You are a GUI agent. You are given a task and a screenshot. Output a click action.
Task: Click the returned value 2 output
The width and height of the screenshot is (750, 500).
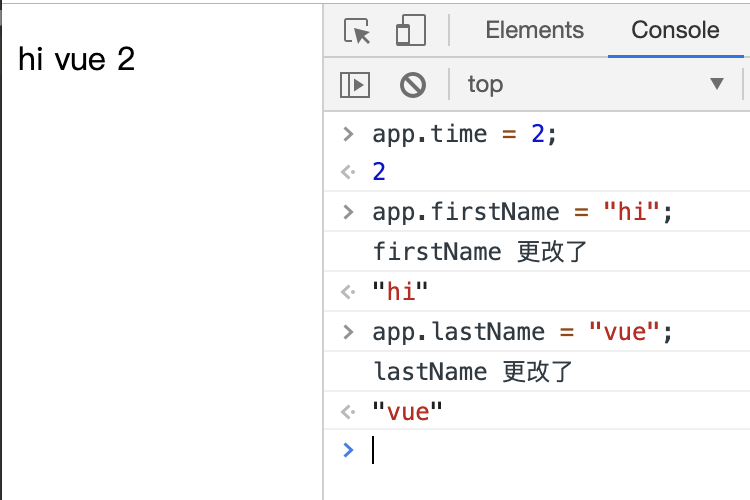pos(379,172)
